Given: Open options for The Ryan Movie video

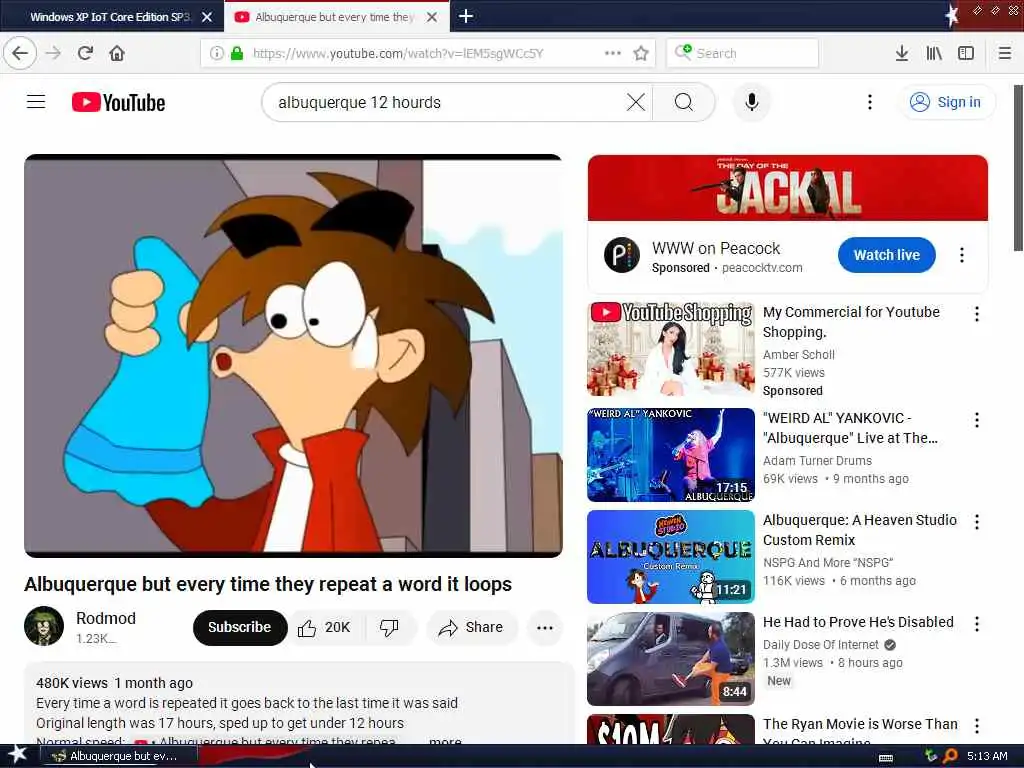Looking at the screenshot, I should tap(976, 726).
